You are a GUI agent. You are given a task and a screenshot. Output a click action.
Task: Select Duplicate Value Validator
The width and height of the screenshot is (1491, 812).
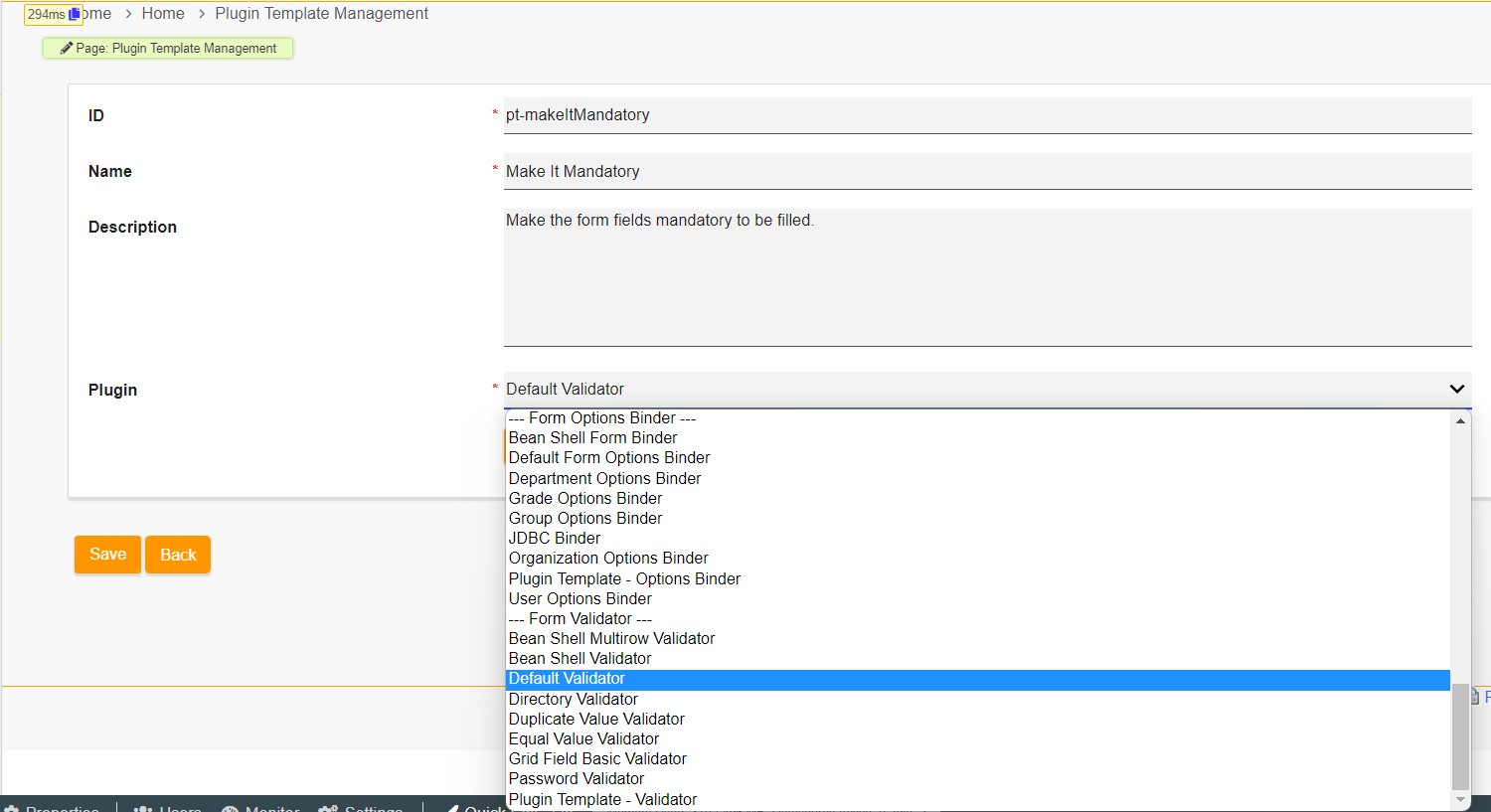[x=978, y=720]
